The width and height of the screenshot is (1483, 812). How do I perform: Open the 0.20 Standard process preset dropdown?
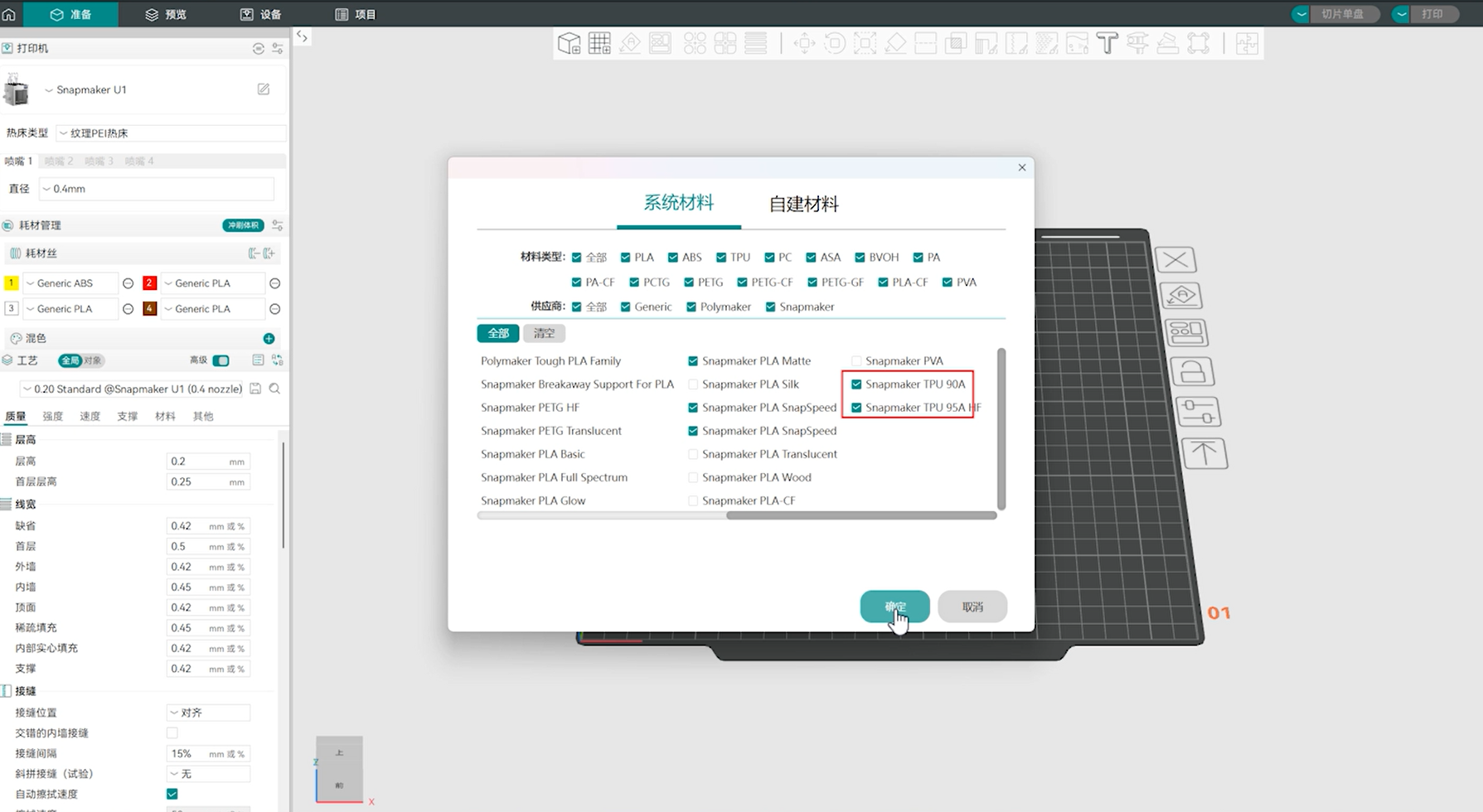132,389
